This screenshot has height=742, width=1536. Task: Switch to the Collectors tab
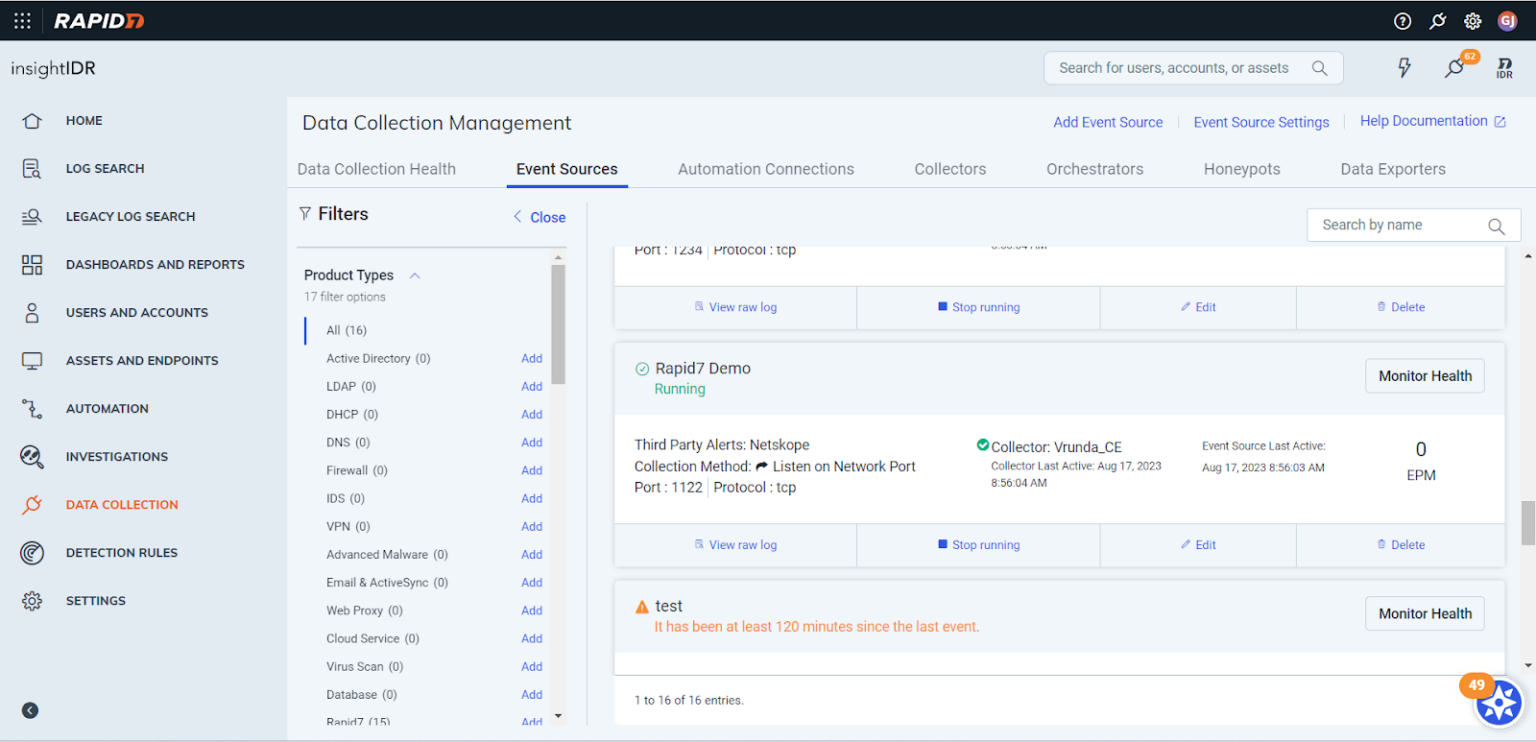tap(949, 168)
